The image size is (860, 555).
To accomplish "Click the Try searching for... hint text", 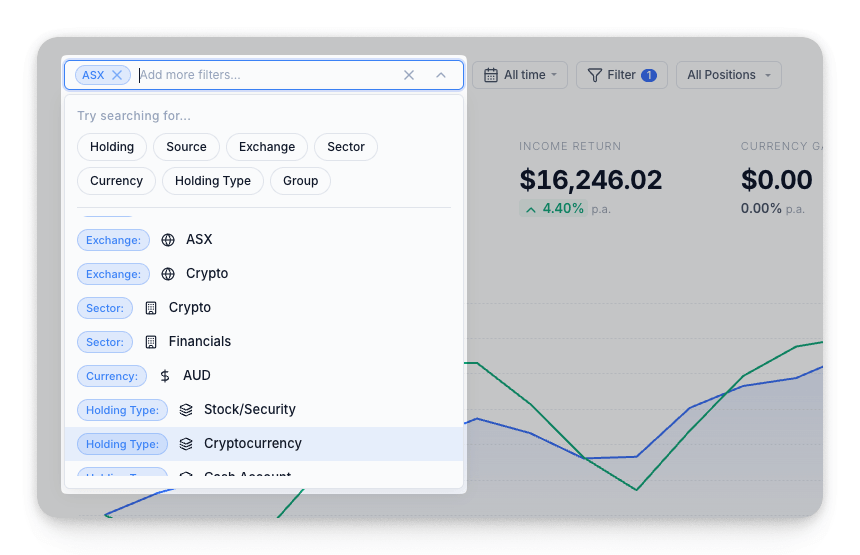I will click(134, 116).
